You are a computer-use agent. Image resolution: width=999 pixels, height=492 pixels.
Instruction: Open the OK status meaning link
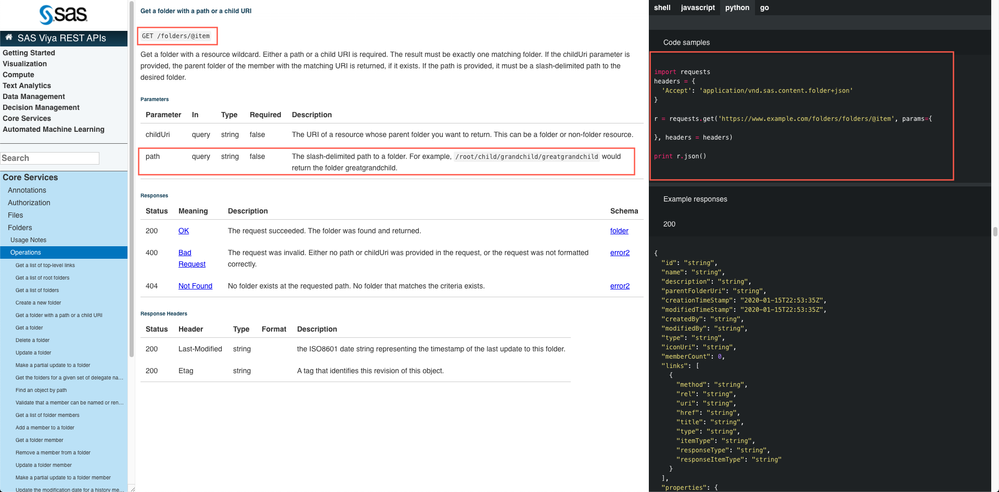click(x=183, y=231)
